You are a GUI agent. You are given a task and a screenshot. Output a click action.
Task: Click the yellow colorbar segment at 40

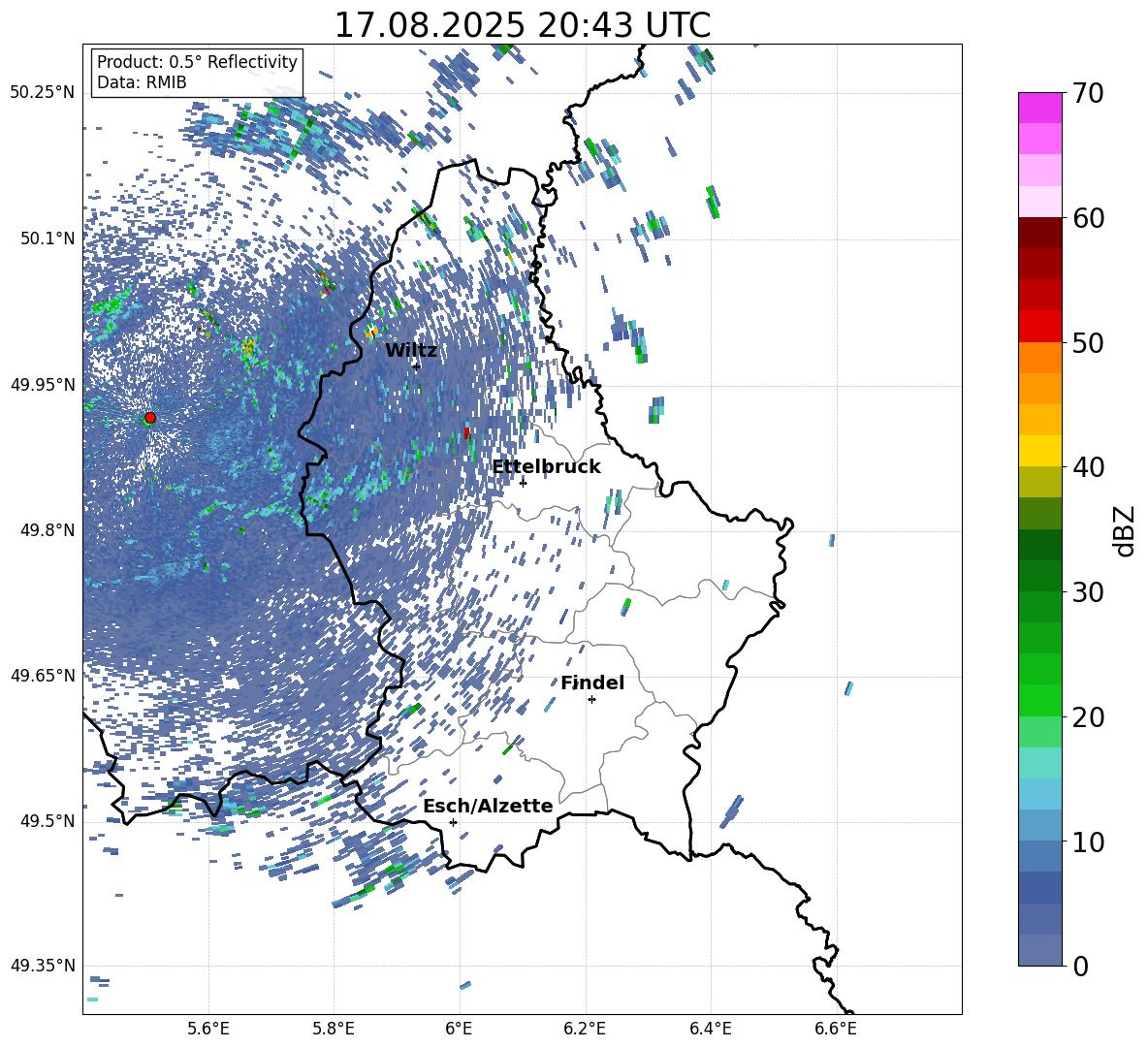click(x=1040, y=451)
